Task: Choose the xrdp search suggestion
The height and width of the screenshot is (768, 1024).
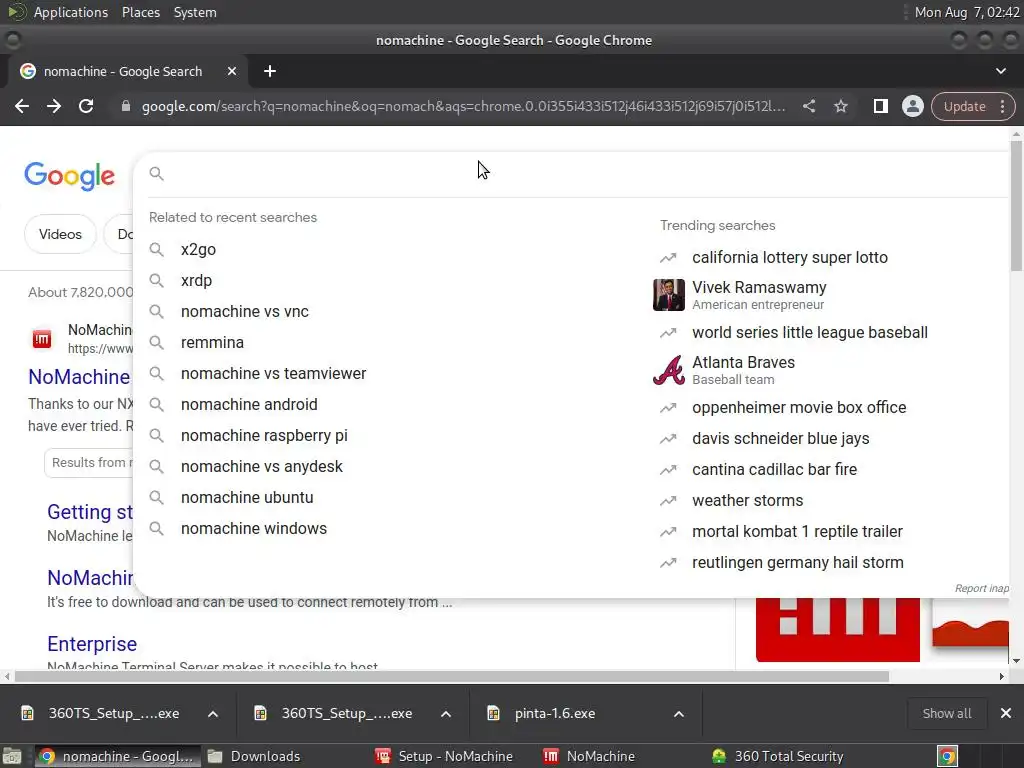Action: point(196,281)
